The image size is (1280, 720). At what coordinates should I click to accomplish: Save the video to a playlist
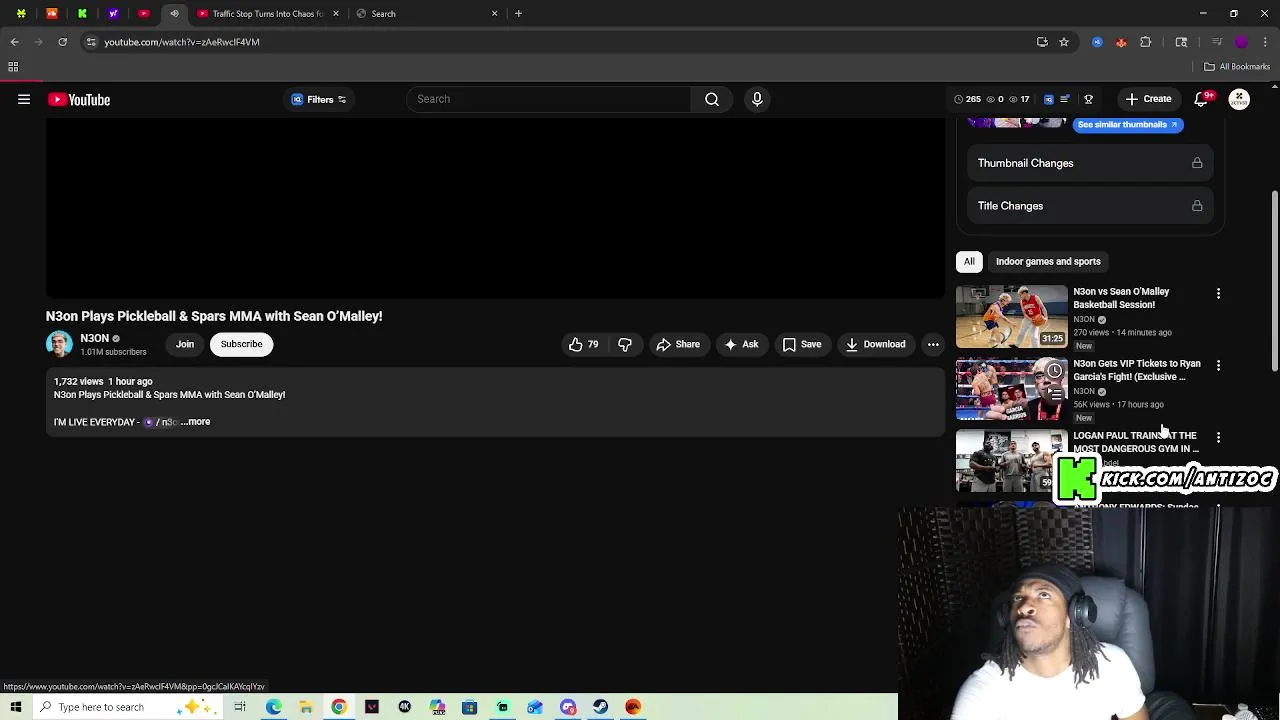pos(802,344)
